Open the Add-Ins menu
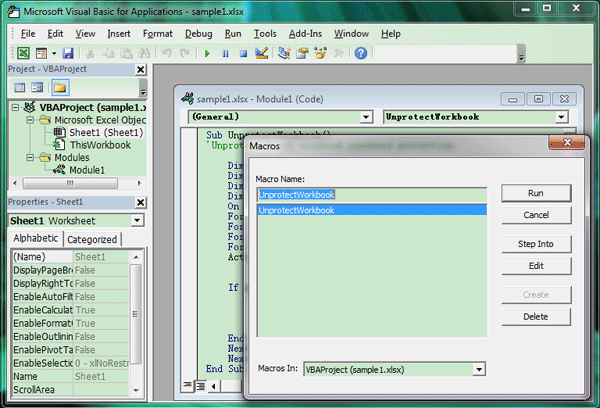The height and width of the screenshot is (408, 600). point(305,34)
